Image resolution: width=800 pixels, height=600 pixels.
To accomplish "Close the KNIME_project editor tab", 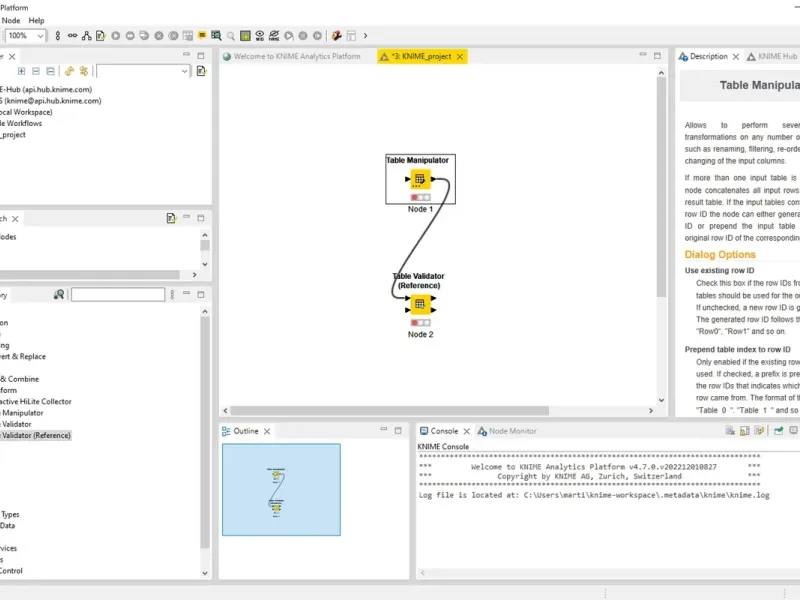I will click(460, 57).
